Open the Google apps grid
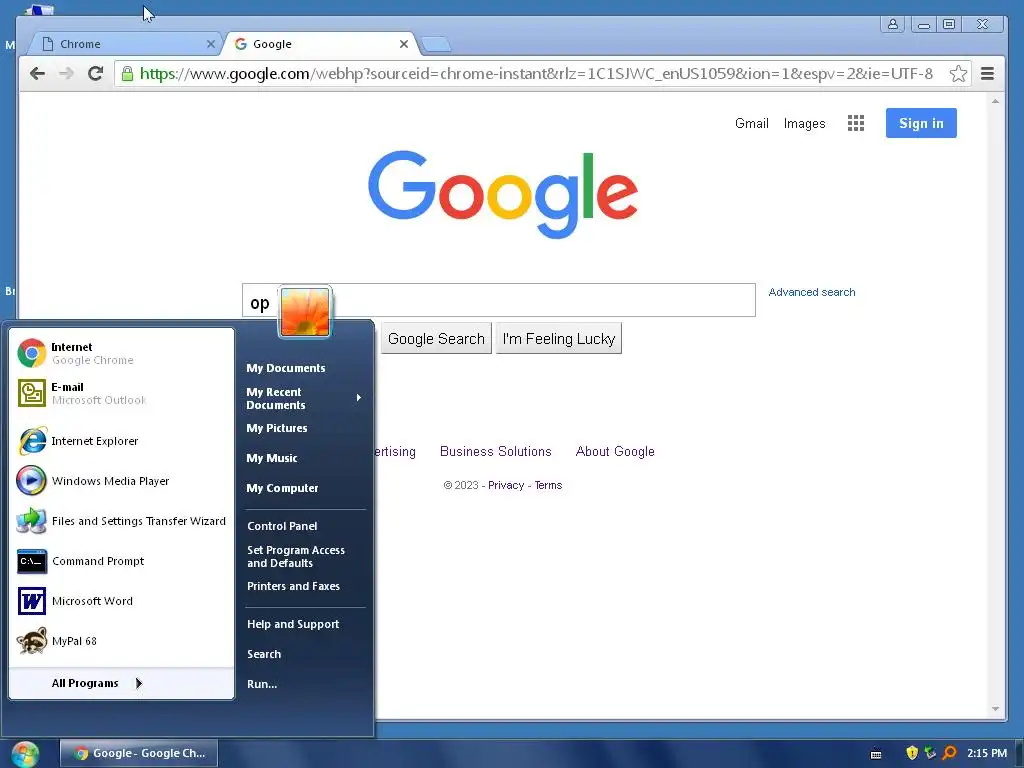Viewport: 1024px width, 768px height. click(856, 123)
